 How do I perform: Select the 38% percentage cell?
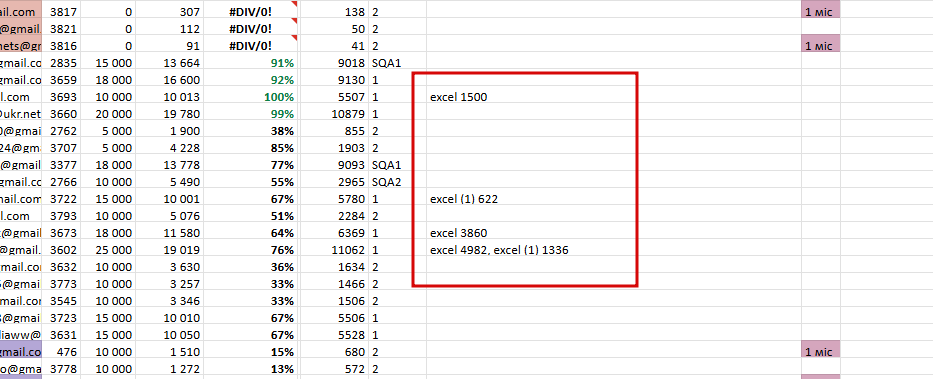251,131
